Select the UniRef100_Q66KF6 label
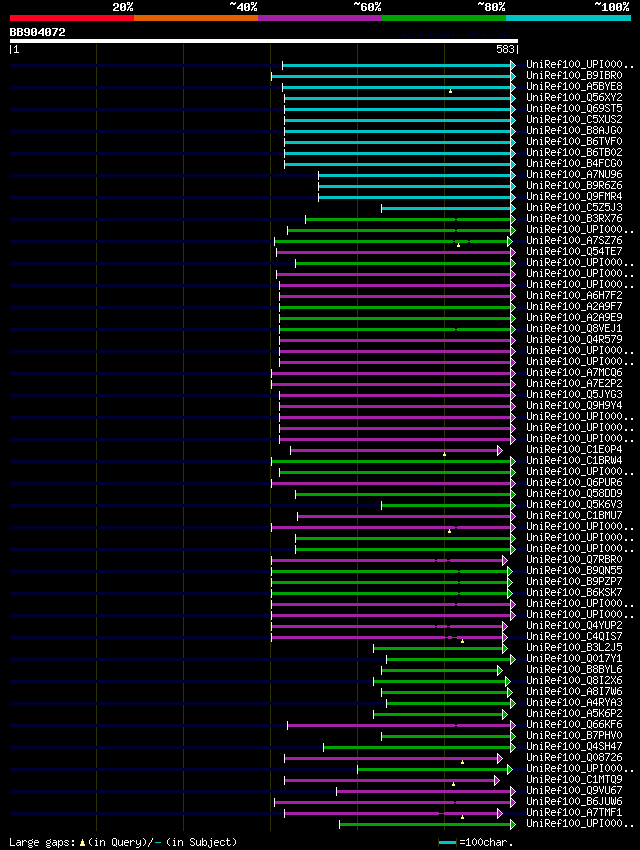This screenshot has width=640, height=850. [574, 724]
